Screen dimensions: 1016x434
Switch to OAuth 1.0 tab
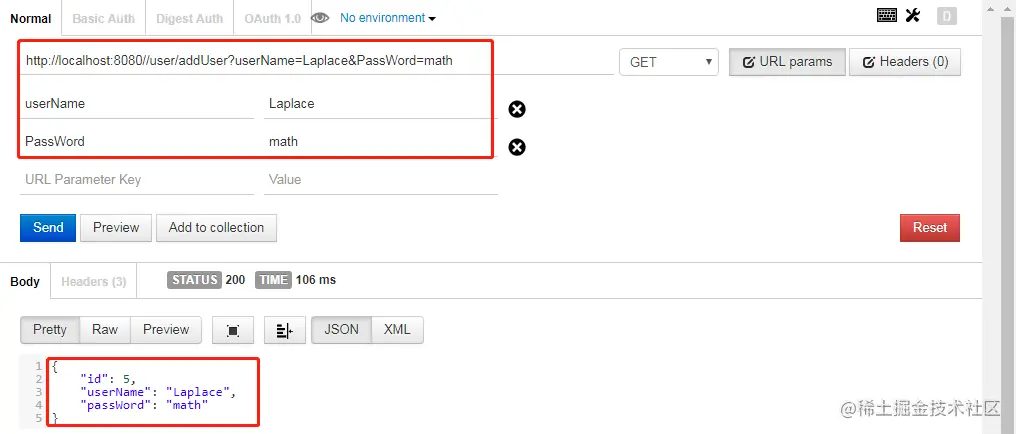click(x=272, y=18)
